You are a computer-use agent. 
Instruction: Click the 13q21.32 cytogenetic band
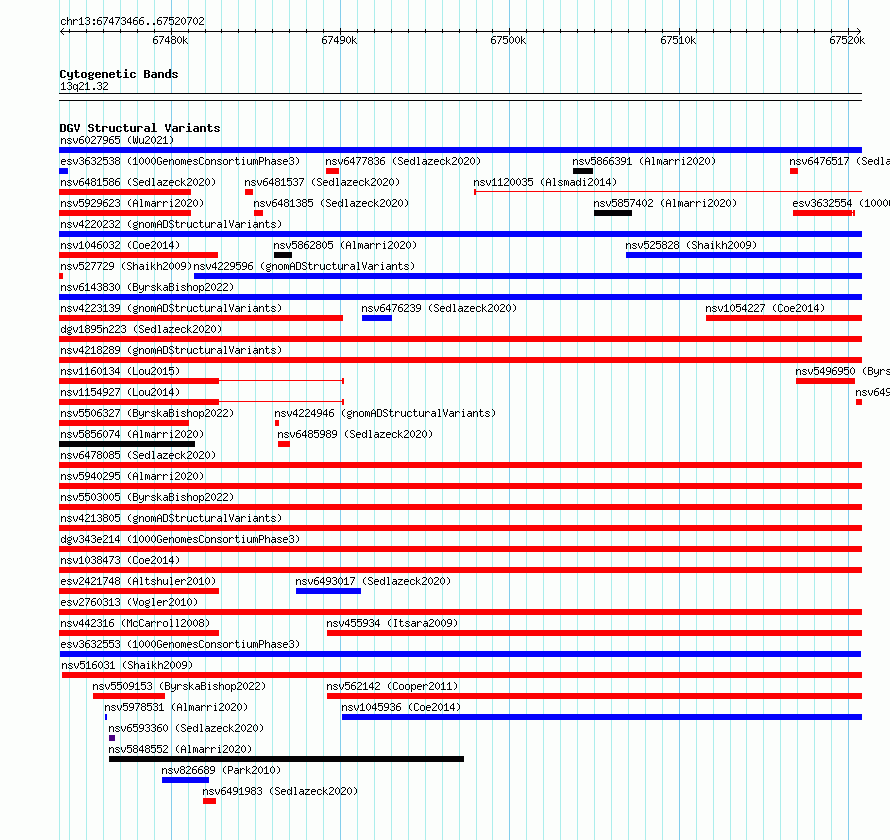[460, 97]
